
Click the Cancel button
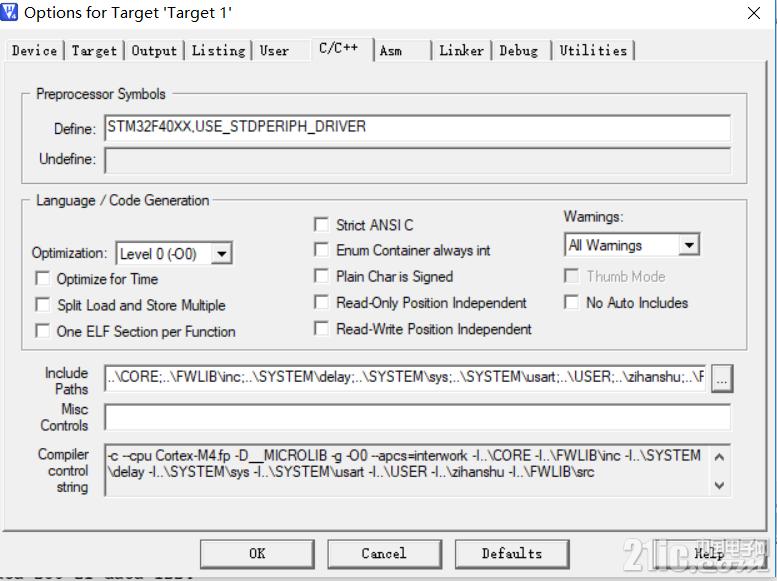point(384,554)
